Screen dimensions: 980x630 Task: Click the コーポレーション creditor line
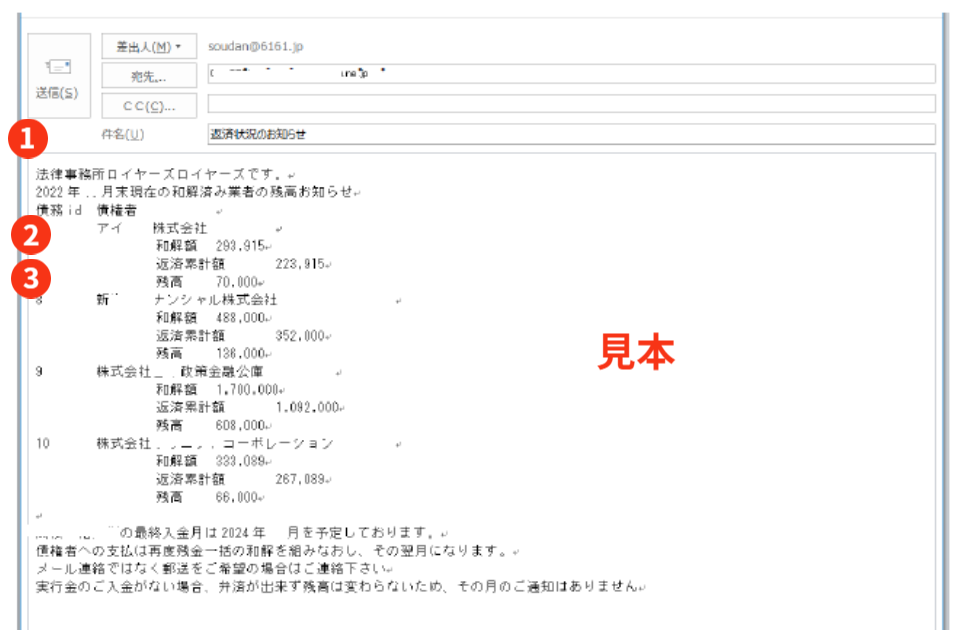tap(215, 444)
